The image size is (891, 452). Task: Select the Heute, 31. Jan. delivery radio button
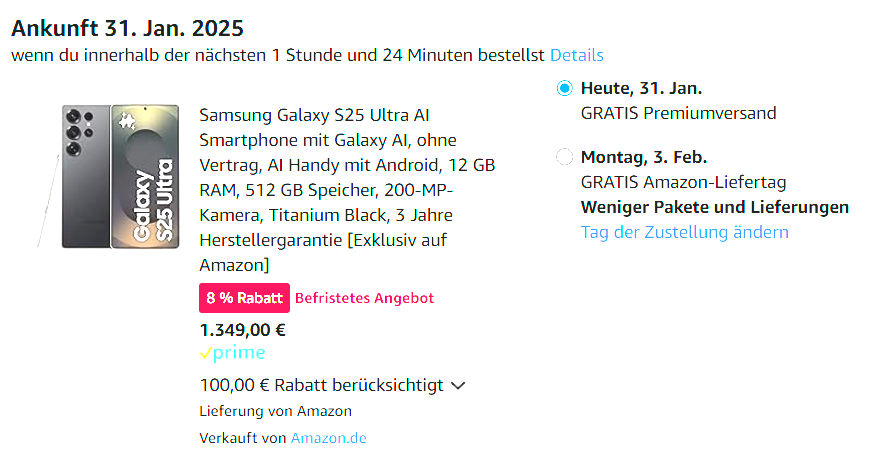pos(565,88)
